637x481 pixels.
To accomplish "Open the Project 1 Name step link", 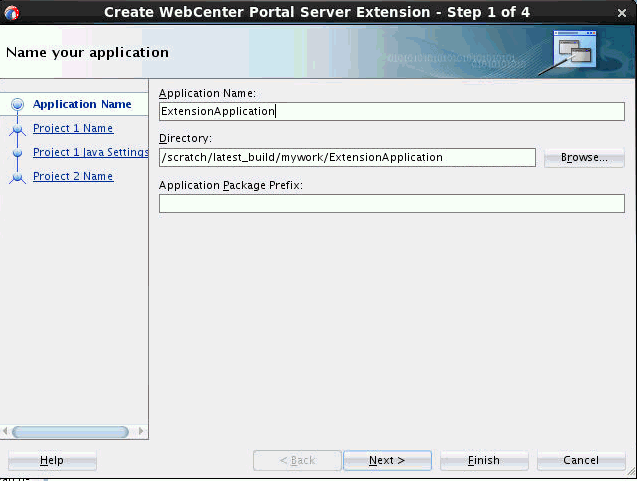I will click(73, 128).
